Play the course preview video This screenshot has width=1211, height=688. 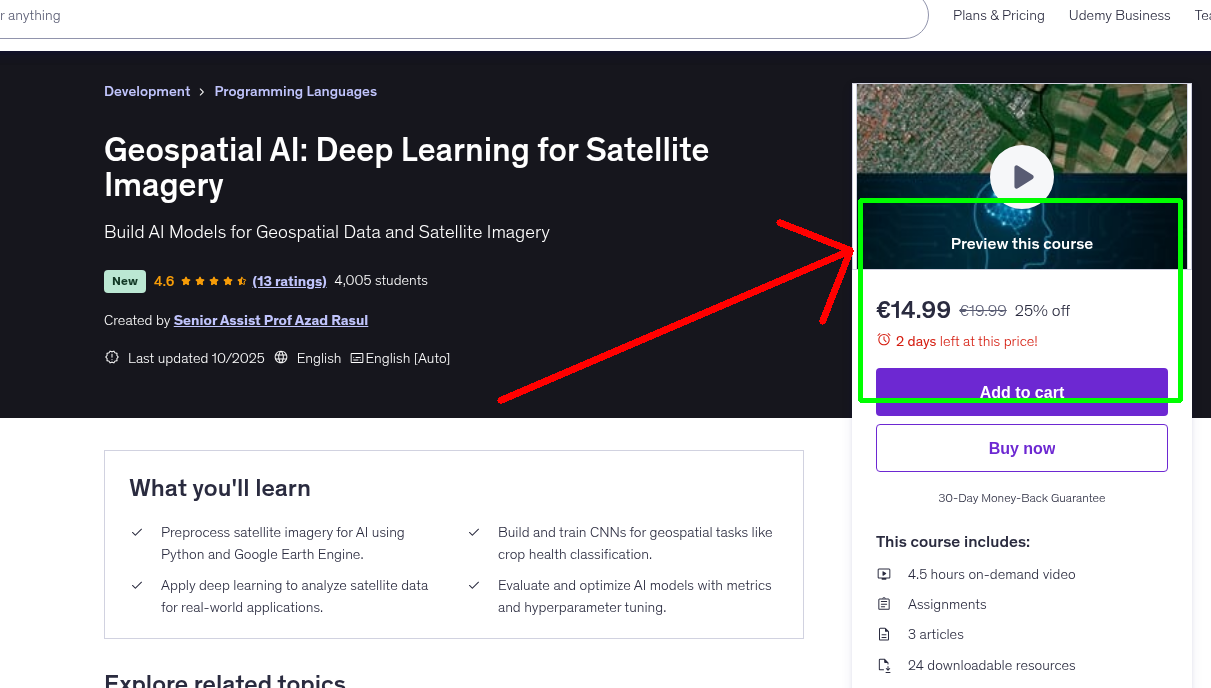point(1021,176)
